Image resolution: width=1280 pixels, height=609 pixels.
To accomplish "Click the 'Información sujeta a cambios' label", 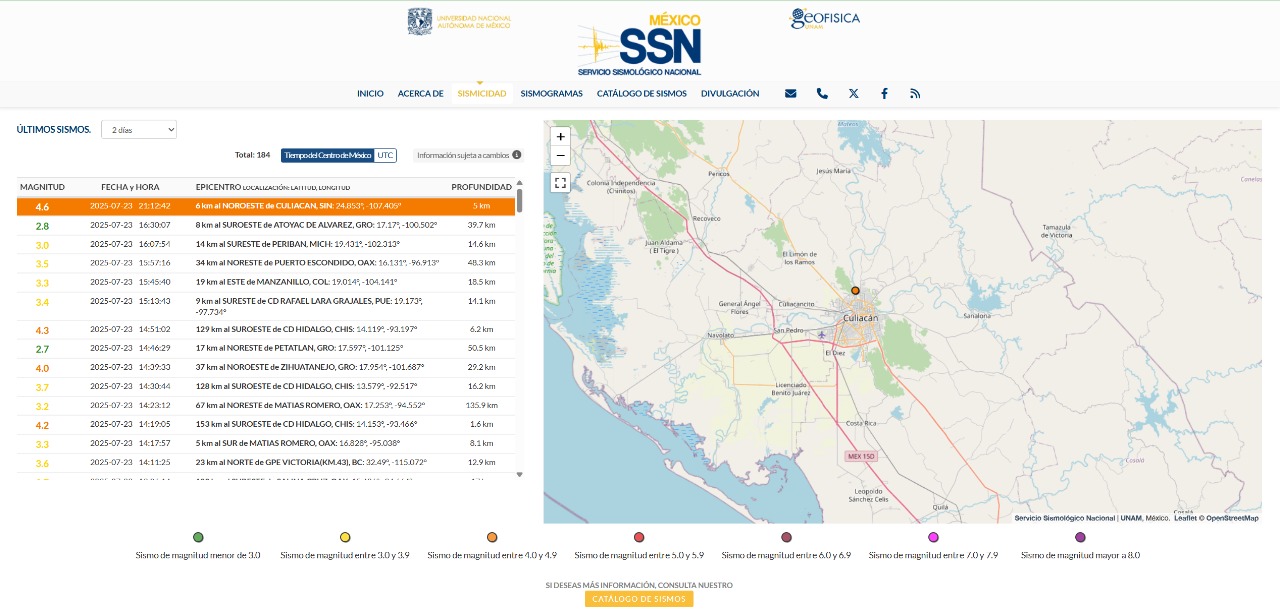I will [x=463, y=155].
